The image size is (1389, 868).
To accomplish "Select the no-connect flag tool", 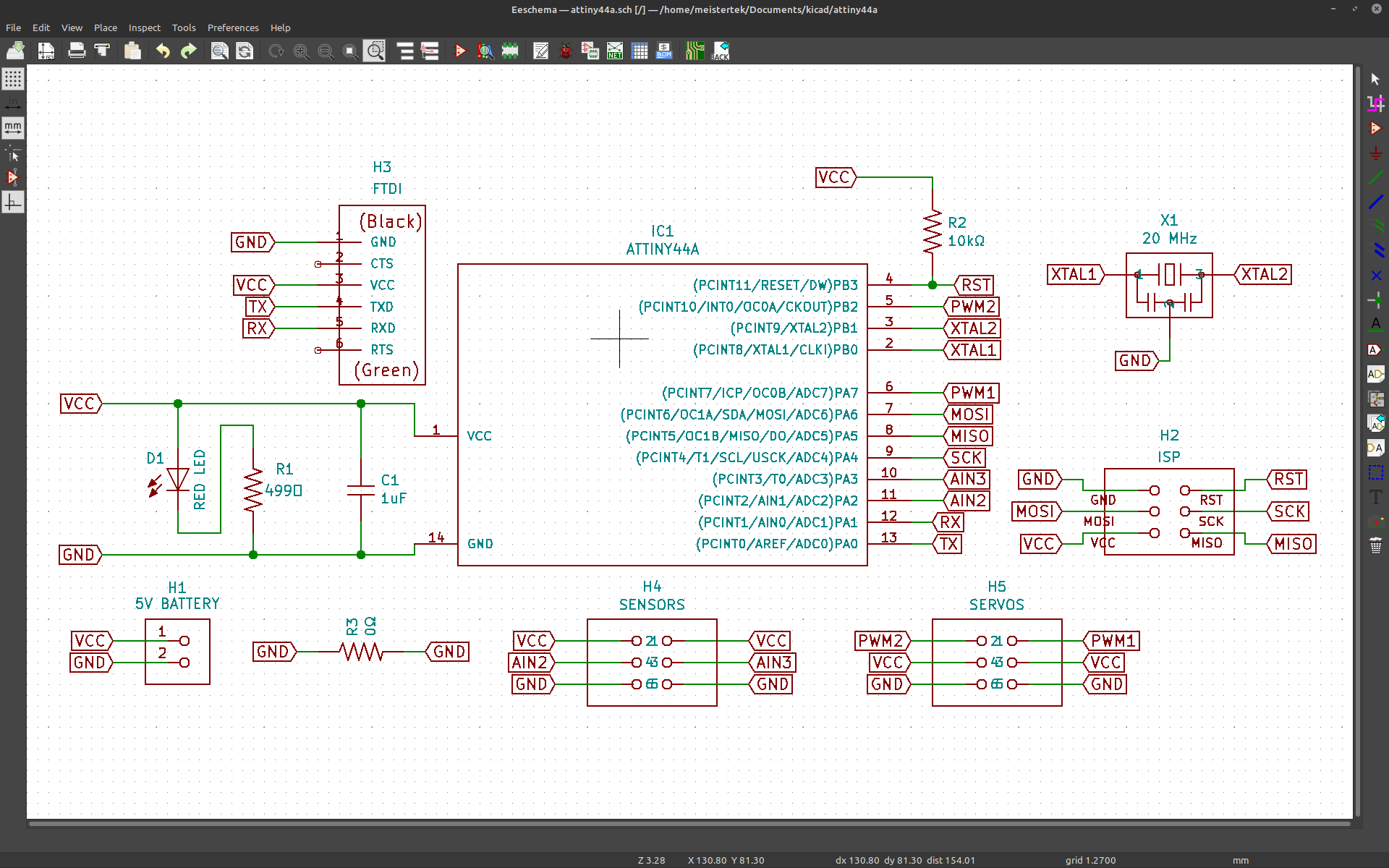I will 1375,276.
